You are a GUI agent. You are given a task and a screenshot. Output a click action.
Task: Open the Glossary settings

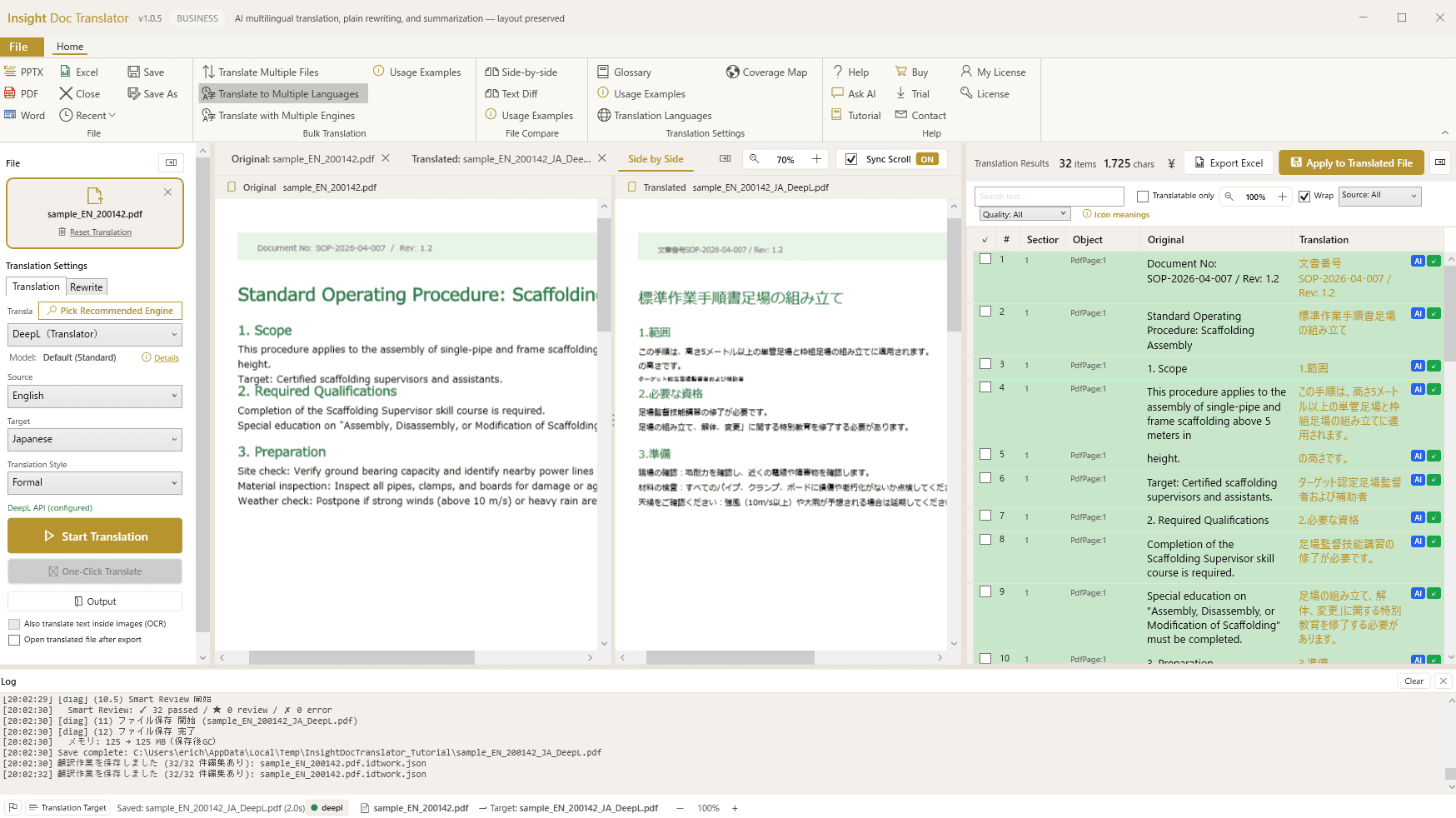(x=624, y=72)
